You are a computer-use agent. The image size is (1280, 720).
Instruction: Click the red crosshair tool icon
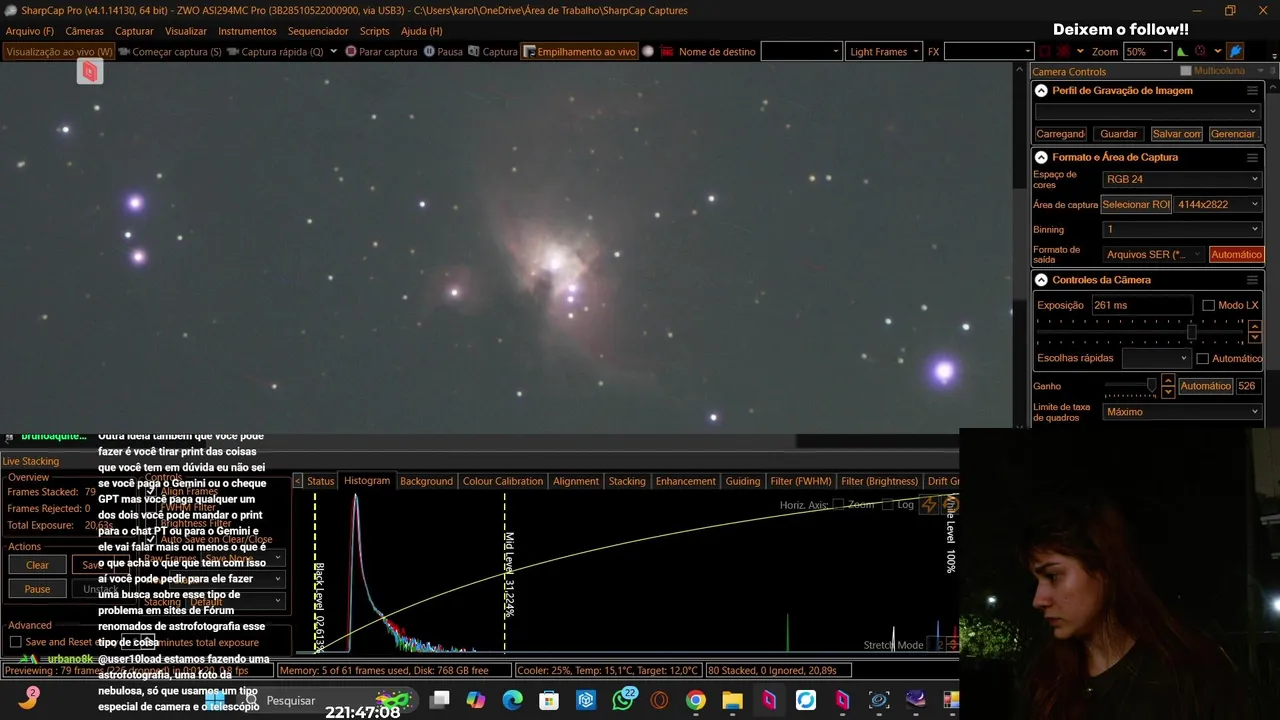pyautogui.click(x=1064, y=52)
